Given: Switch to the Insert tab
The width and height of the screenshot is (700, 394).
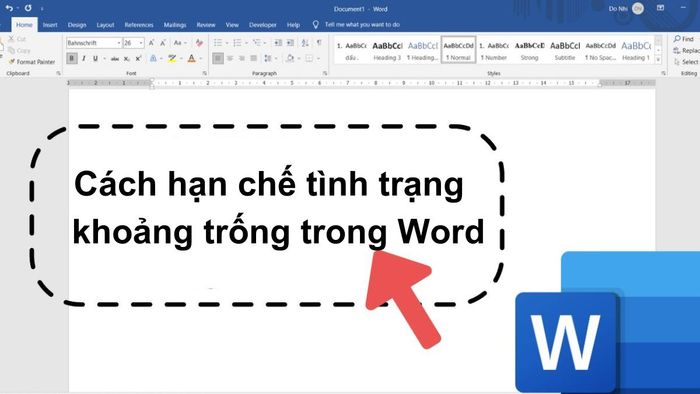Looking at the screenshot, I should tap(50, 25).
